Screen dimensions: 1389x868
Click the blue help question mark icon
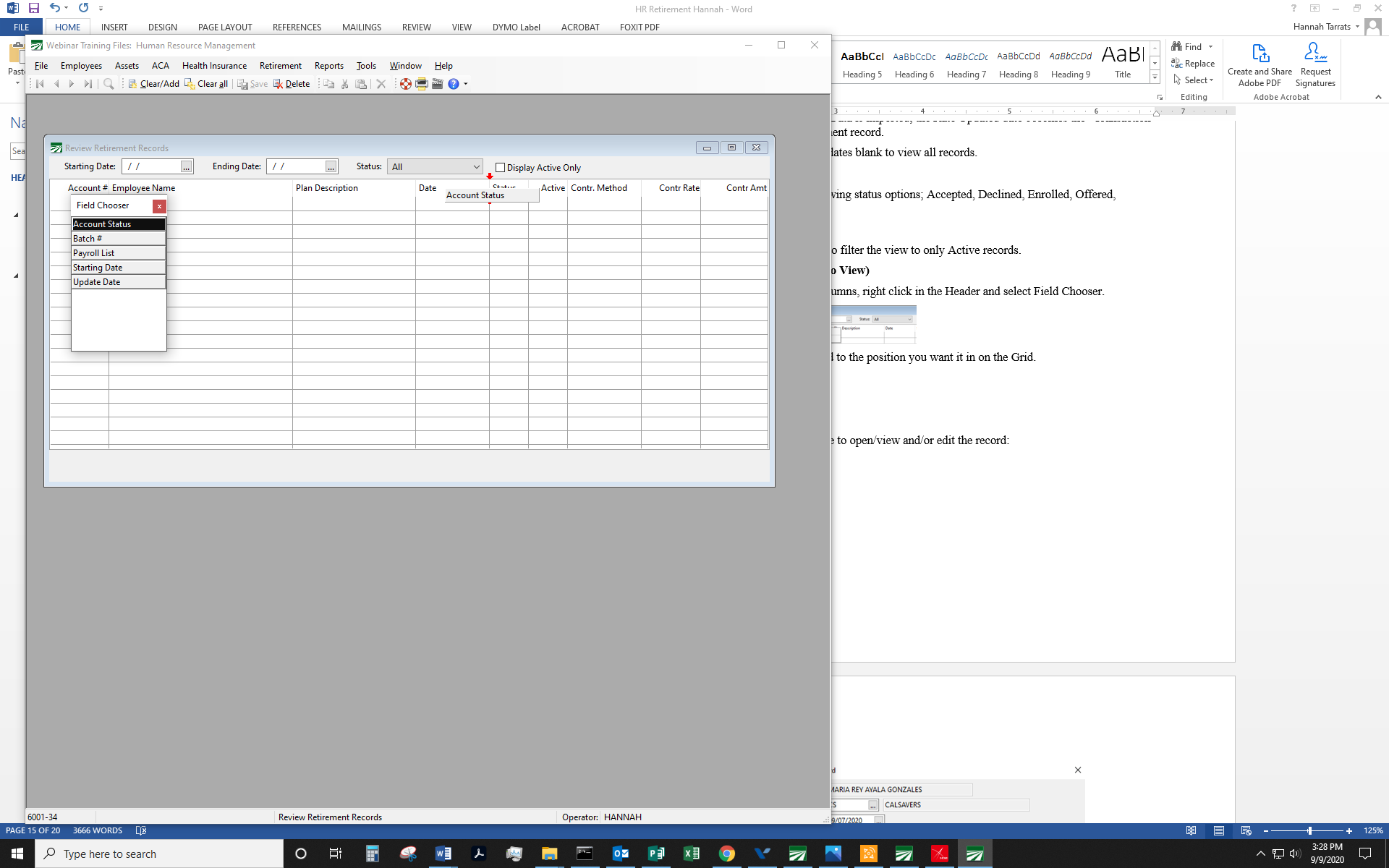(454, 84)
